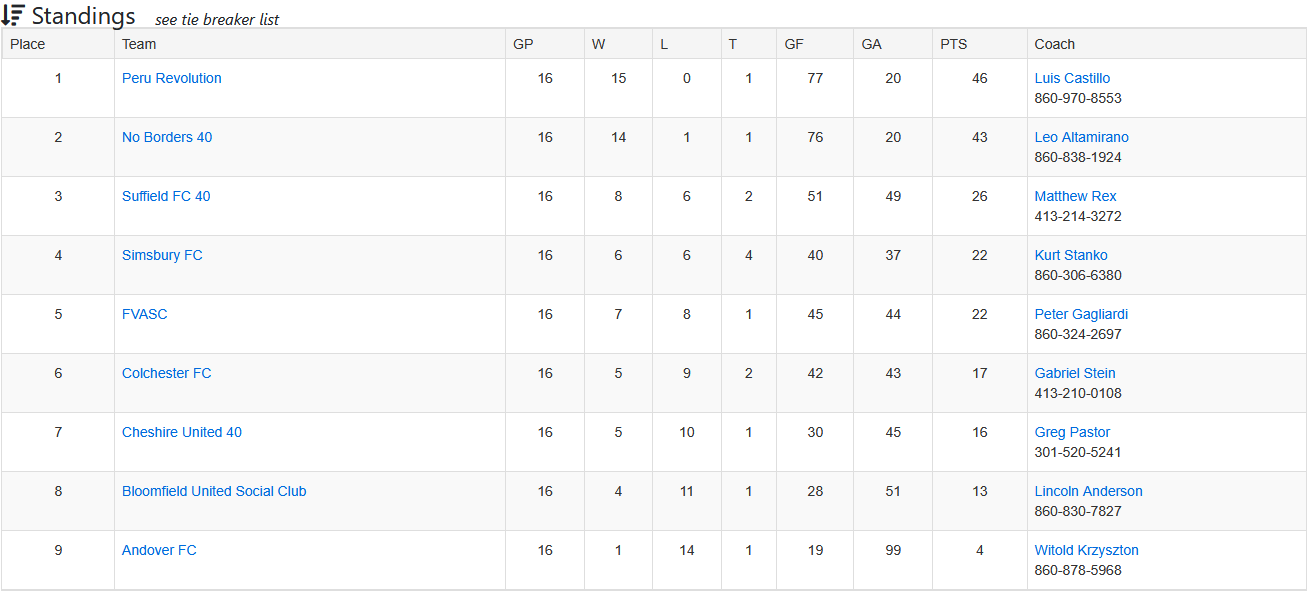Click the Simsbury FC team name
This screenshot has width=1310, height=593.
[x=162, y=255]
